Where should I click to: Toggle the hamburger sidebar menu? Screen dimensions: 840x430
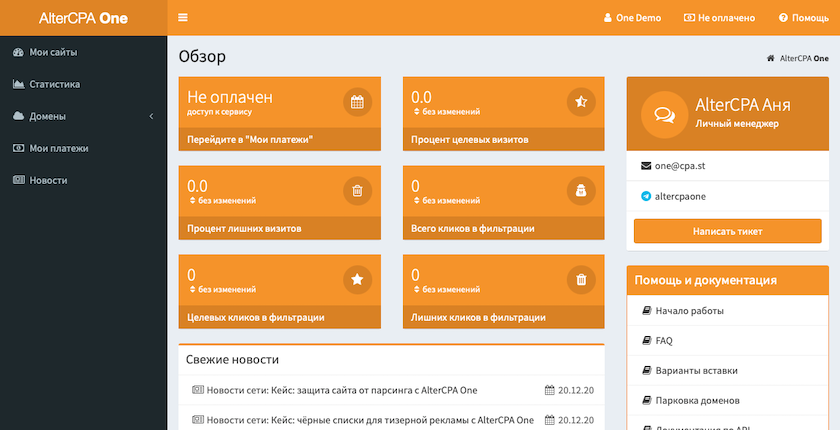click(183, 18)
